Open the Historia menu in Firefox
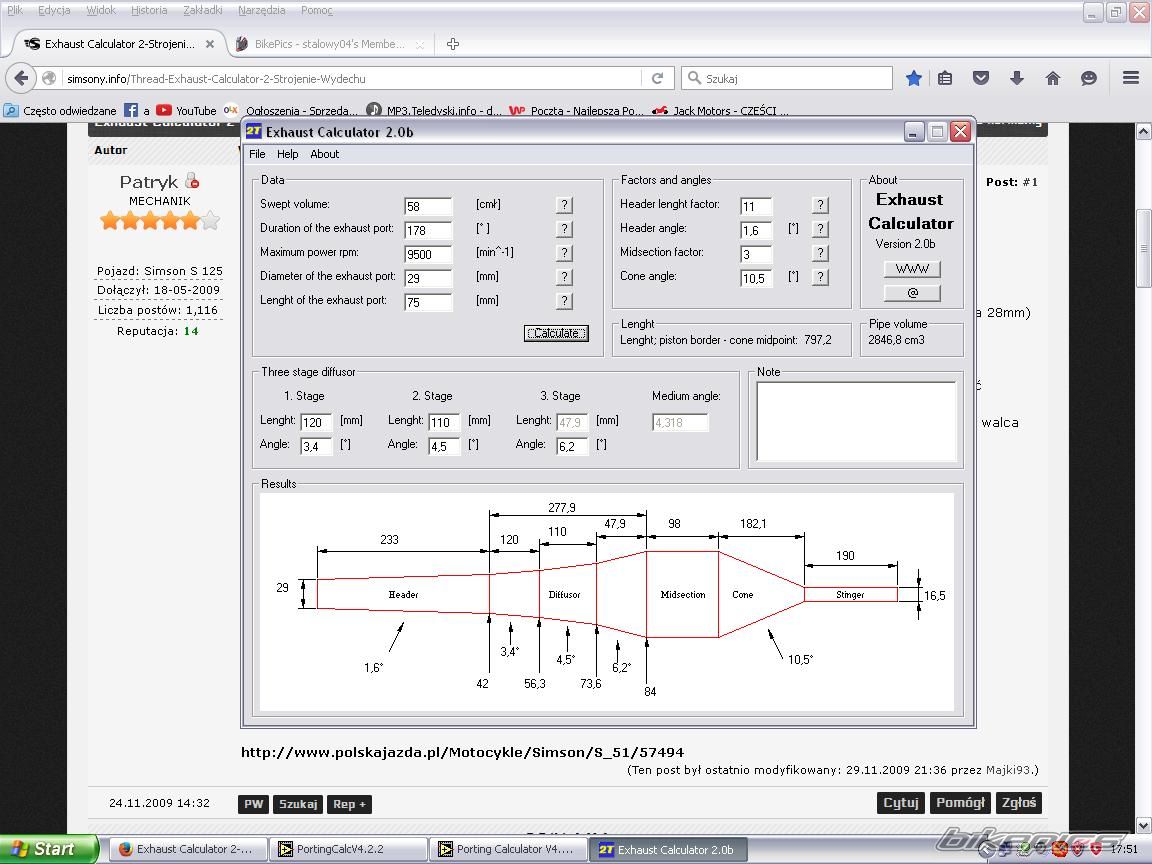 click(149, 10)
